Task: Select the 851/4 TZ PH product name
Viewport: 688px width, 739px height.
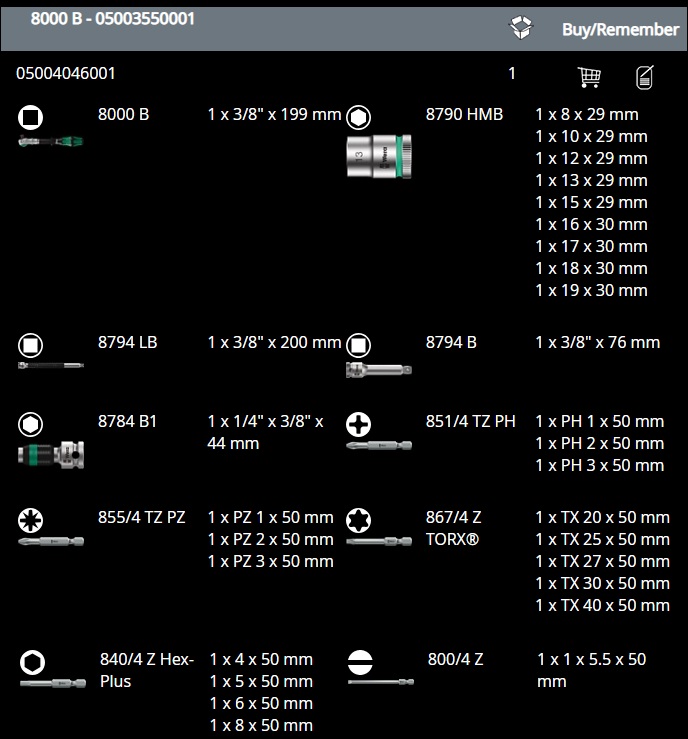Action: (471, 421)
